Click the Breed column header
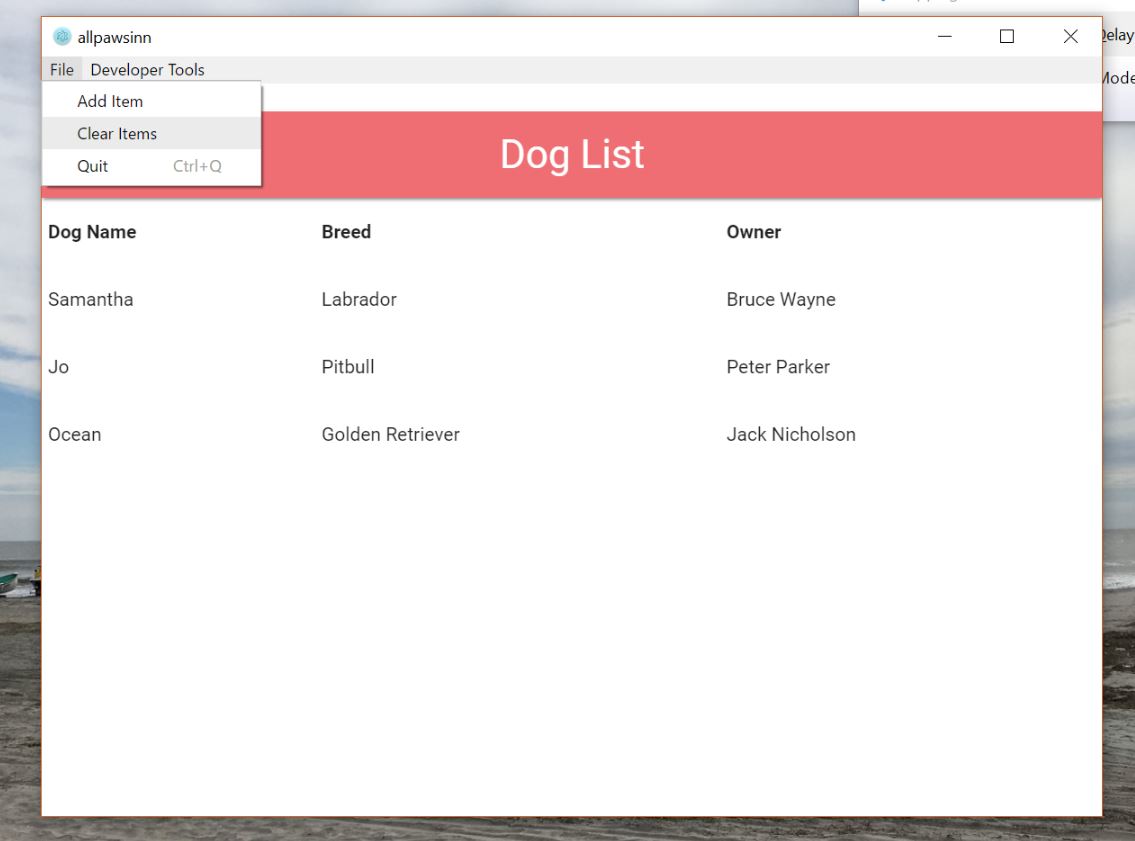 [346, 232]
